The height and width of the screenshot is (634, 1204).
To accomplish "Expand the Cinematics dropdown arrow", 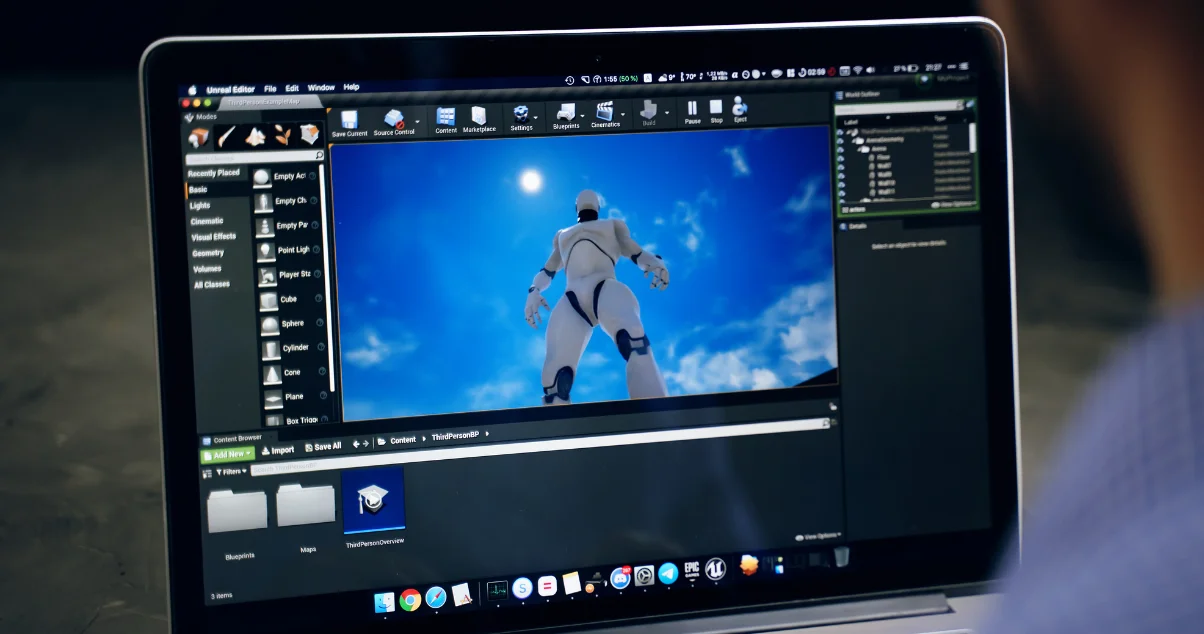I will pos(624,113).
